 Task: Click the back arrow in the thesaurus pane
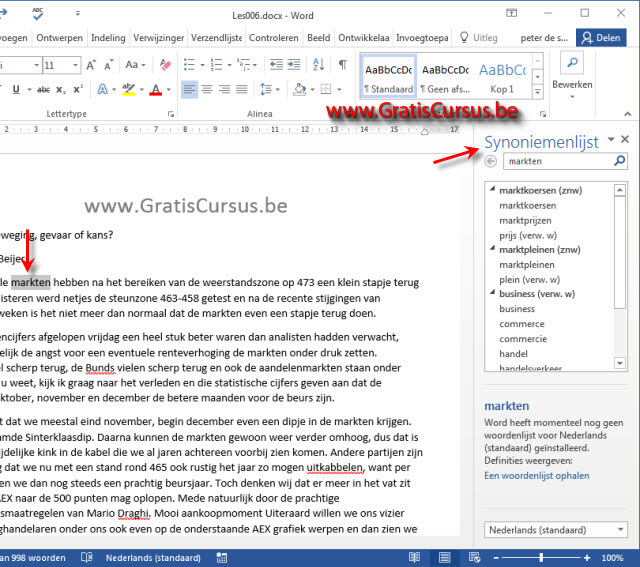[x=491, y=162]
